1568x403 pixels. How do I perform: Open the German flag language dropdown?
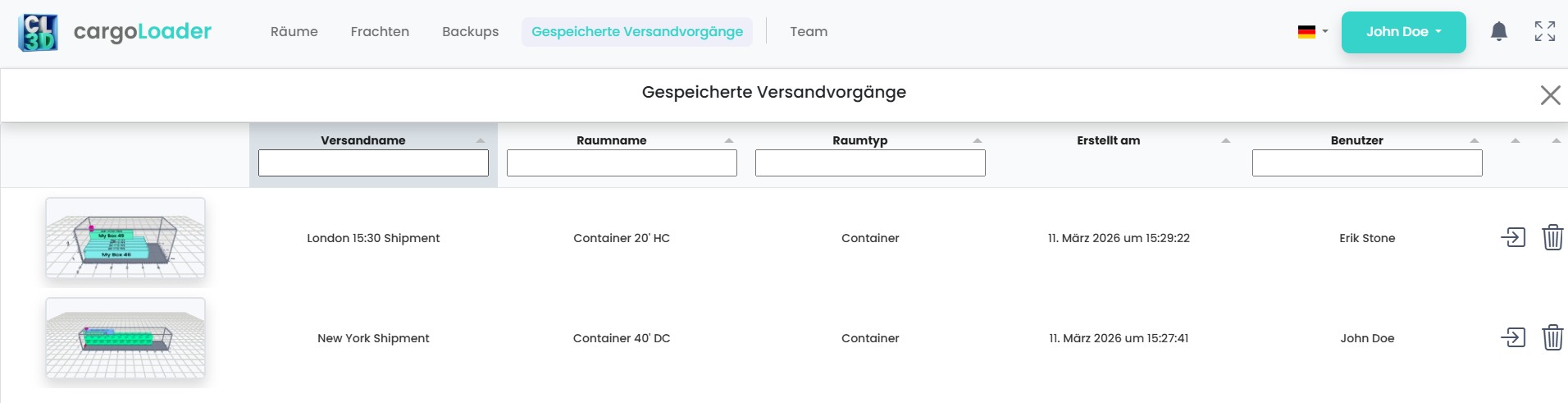pyautogui.click(x=1312, y=32)
